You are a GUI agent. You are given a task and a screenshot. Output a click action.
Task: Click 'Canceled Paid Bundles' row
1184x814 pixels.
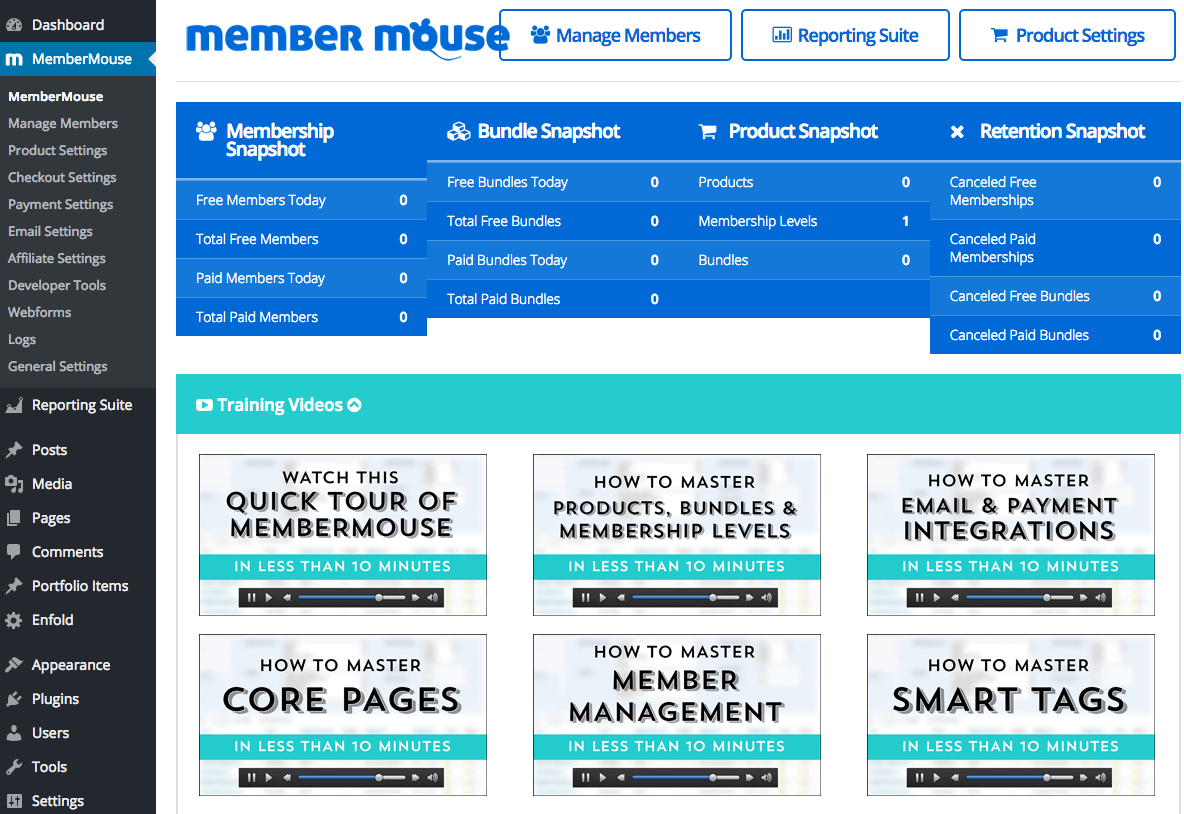coord(1056,335)
